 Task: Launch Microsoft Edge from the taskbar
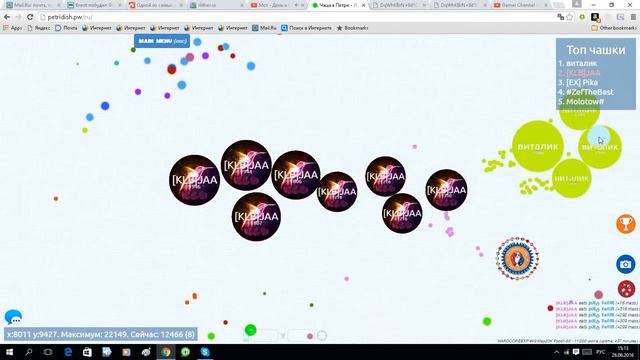coord(68,352)
